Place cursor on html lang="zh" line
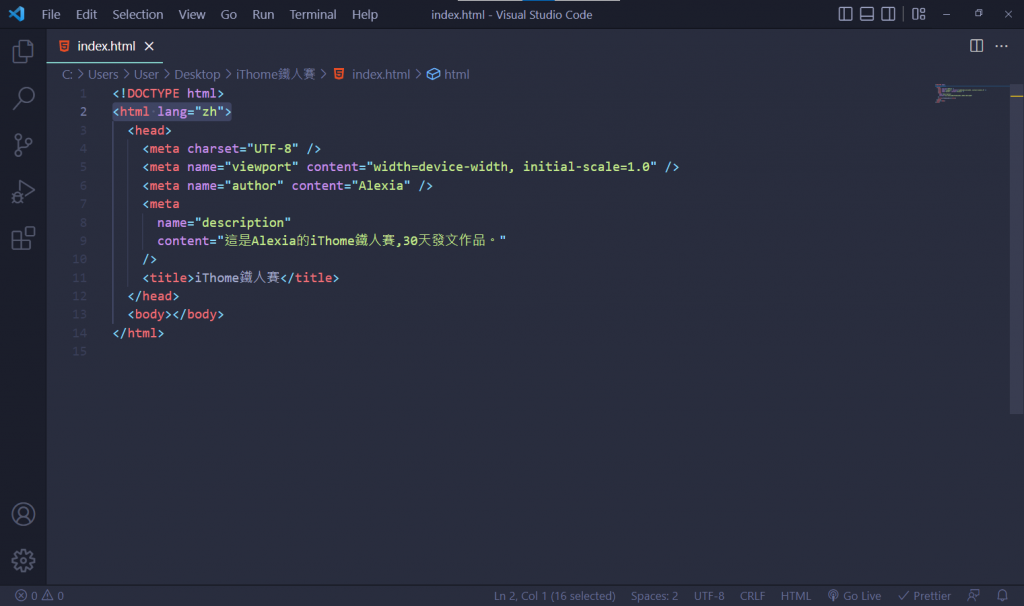The width and height of the screenshot is (1024, 606). click(x=172, y=112)
